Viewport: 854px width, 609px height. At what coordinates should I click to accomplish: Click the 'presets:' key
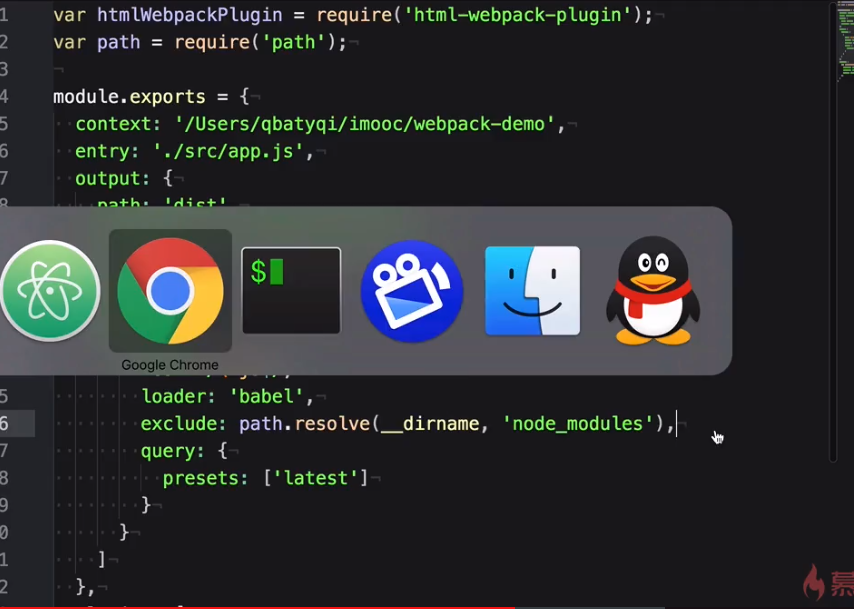tap(205, 478)
